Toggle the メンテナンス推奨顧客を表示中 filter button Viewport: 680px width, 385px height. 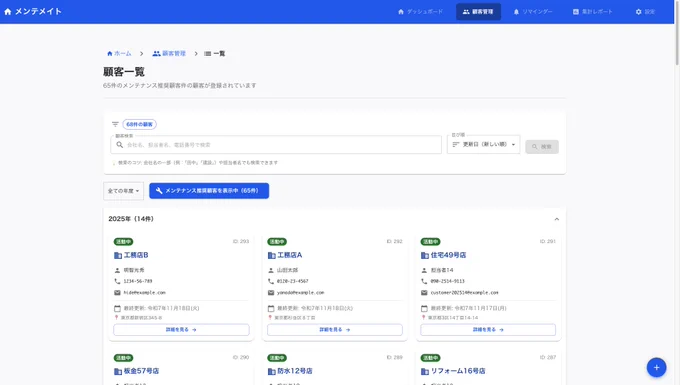209,191
